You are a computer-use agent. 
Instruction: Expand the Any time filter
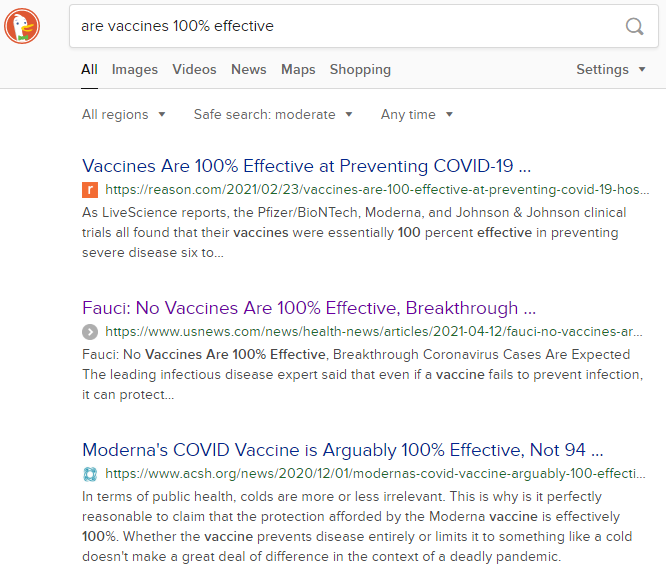pos(417,114)
